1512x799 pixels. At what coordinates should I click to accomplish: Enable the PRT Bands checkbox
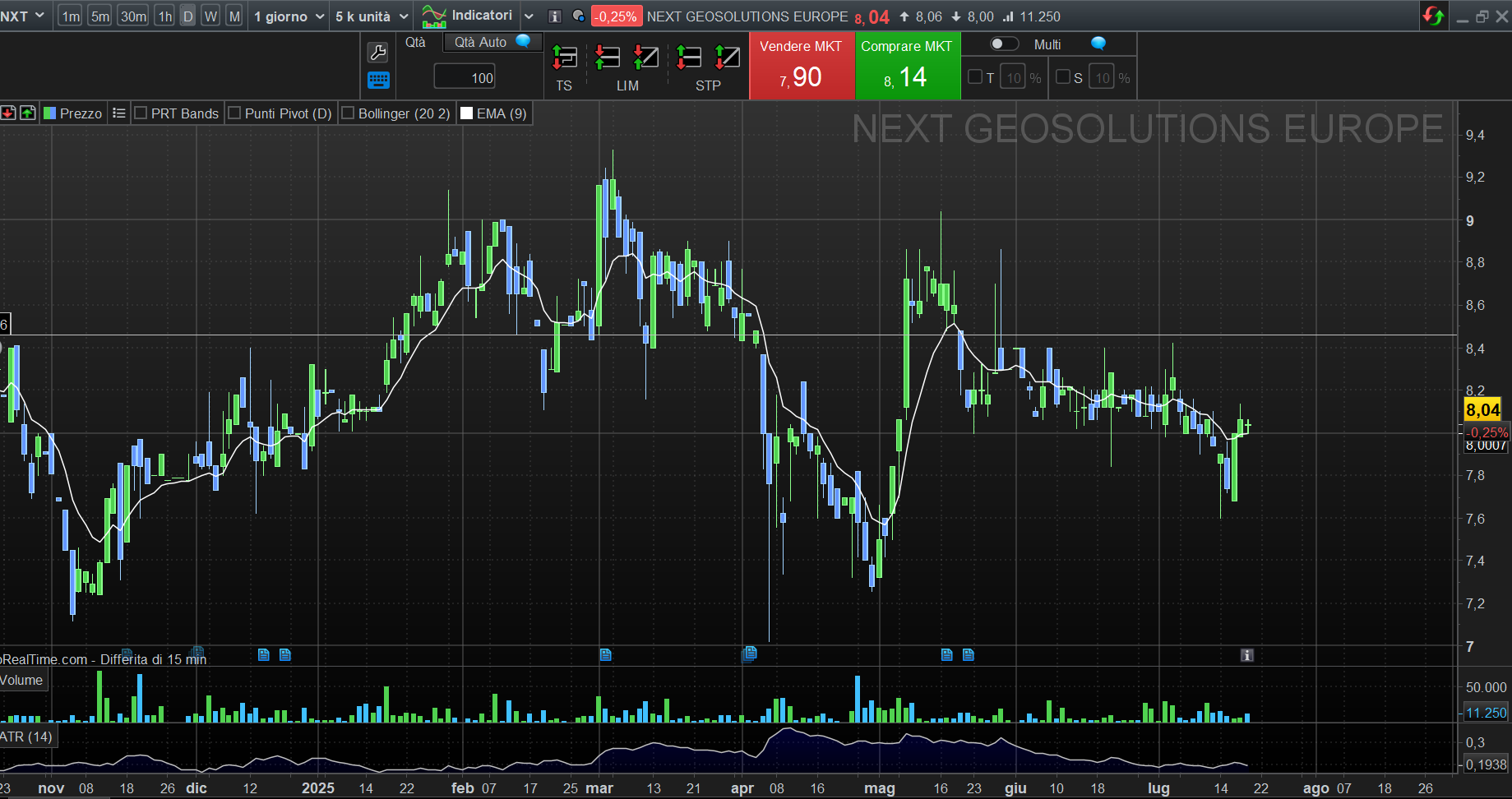pyautogui.click(x=141, y=113)
